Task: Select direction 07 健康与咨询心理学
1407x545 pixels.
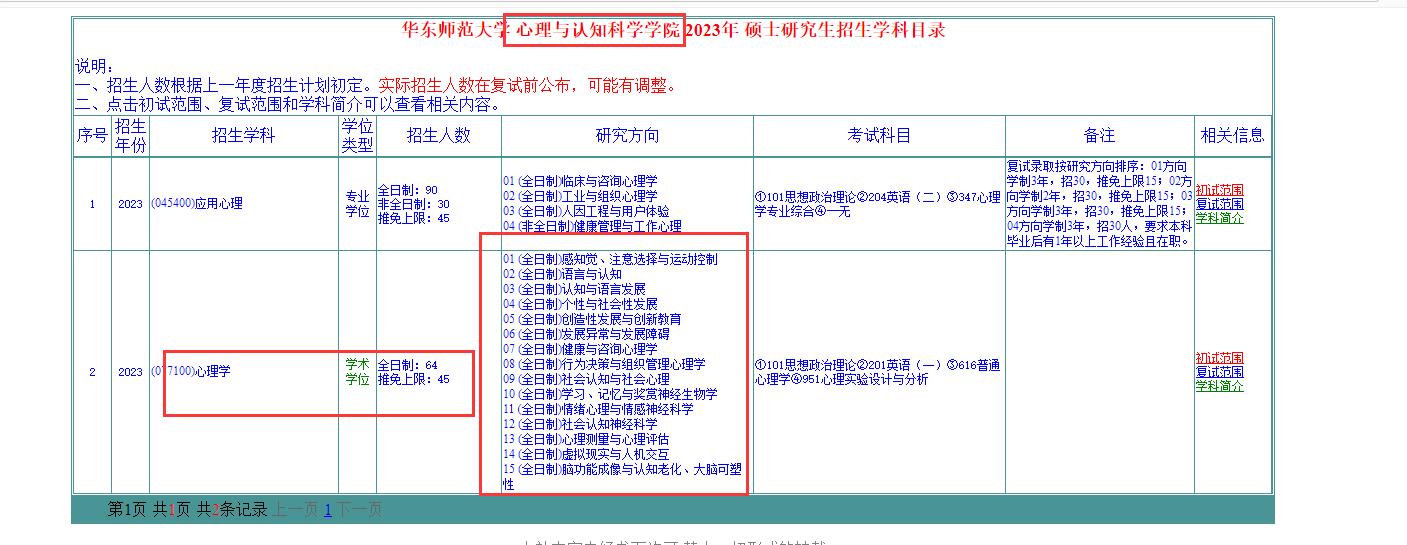Action: (580, 349)
